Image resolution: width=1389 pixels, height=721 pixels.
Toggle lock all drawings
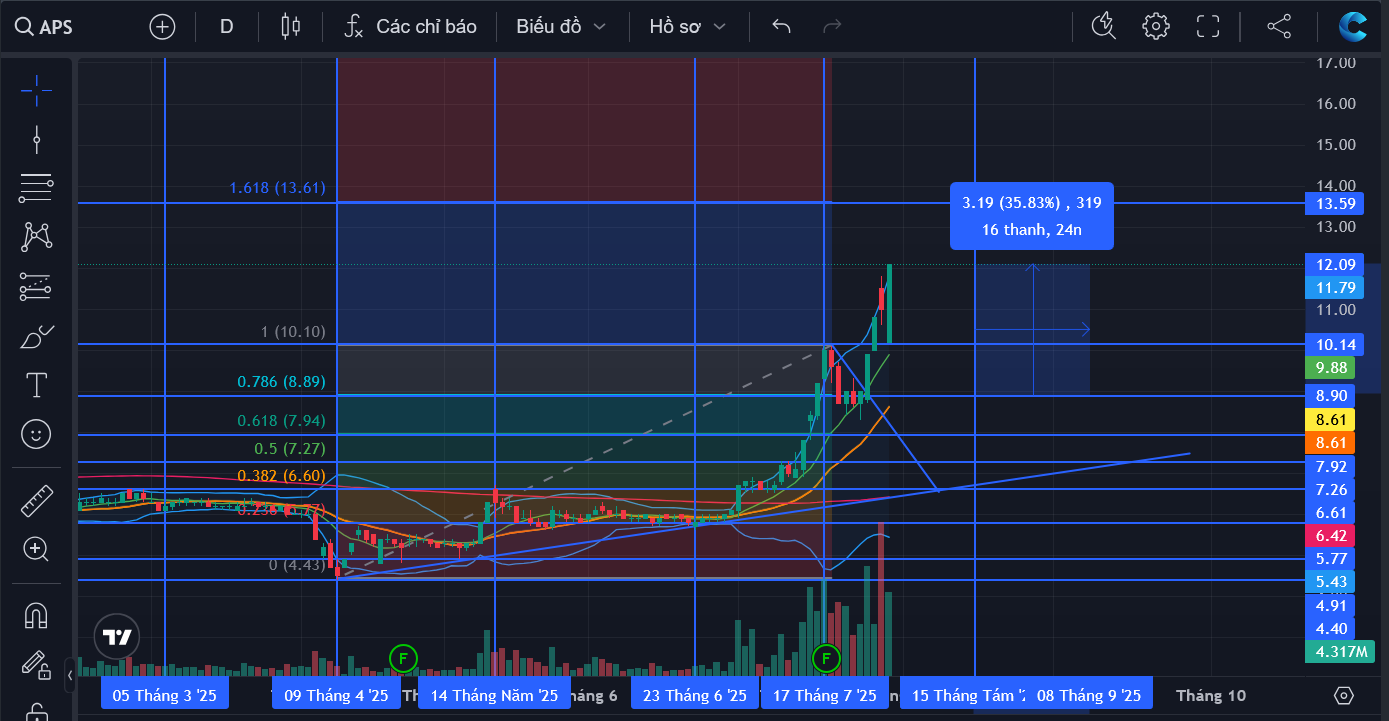pos(36,711)
